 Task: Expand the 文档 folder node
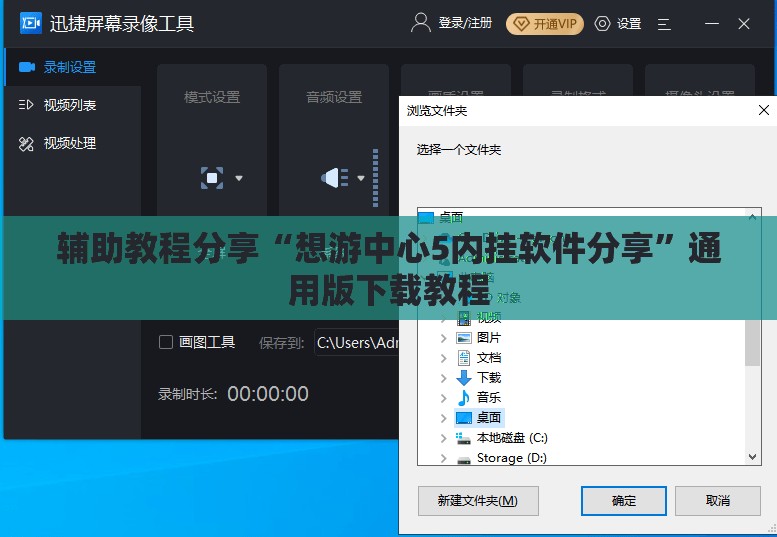click(x=444, y=358)
